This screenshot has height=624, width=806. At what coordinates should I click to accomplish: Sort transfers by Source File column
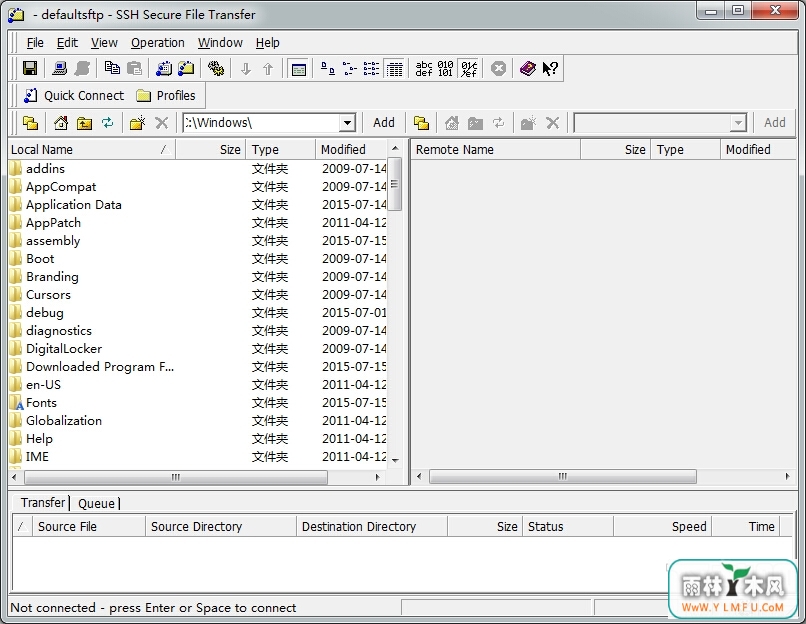[88, 526]
